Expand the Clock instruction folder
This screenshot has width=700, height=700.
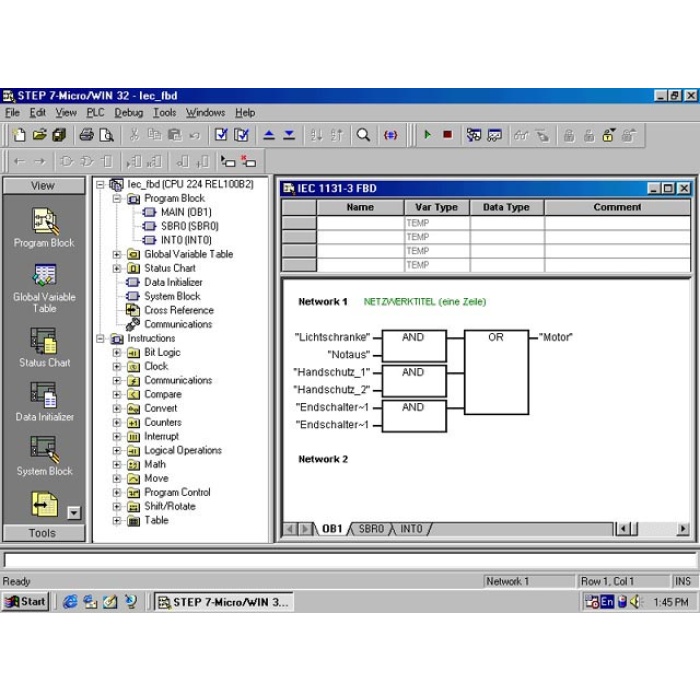117,367
